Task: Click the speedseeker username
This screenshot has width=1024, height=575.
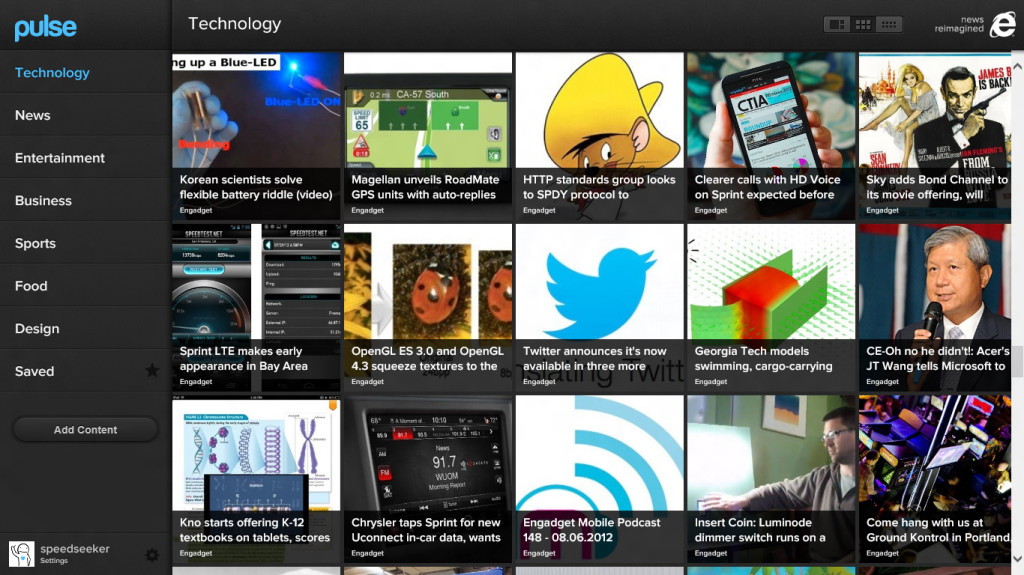Action: point(75,549)
